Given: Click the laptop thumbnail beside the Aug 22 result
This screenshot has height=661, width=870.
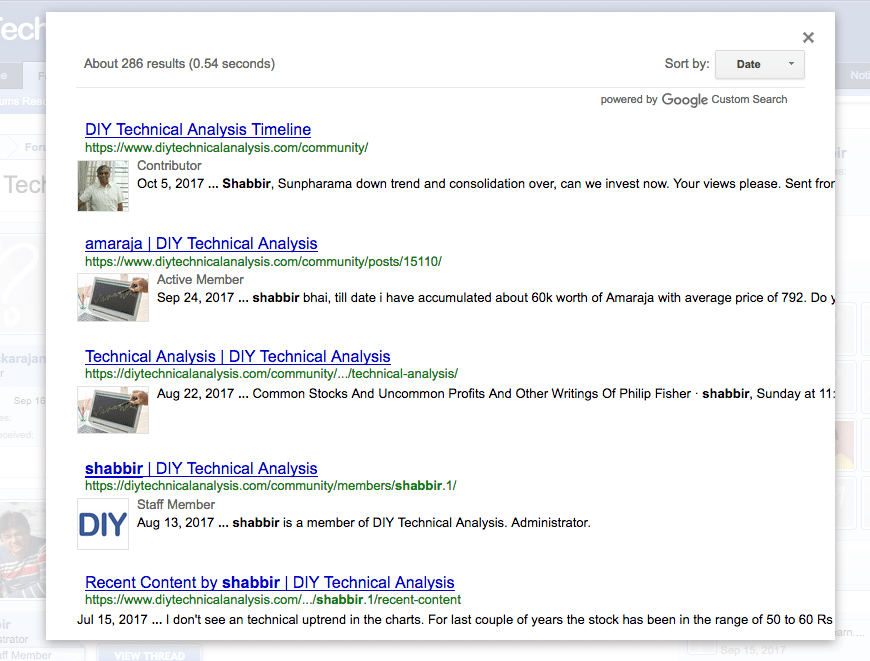Looking at the screenshot, I should point(113,410).
